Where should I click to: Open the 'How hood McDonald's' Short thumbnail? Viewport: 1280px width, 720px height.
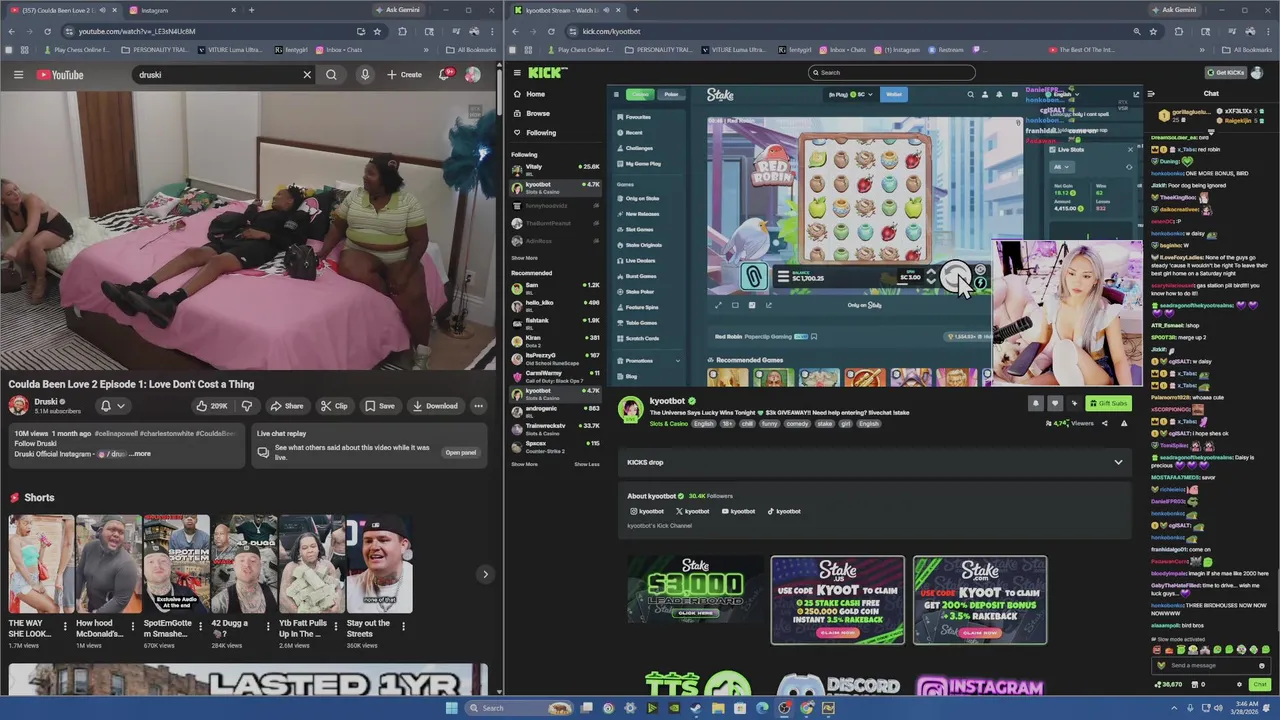(x=108, y=563)
